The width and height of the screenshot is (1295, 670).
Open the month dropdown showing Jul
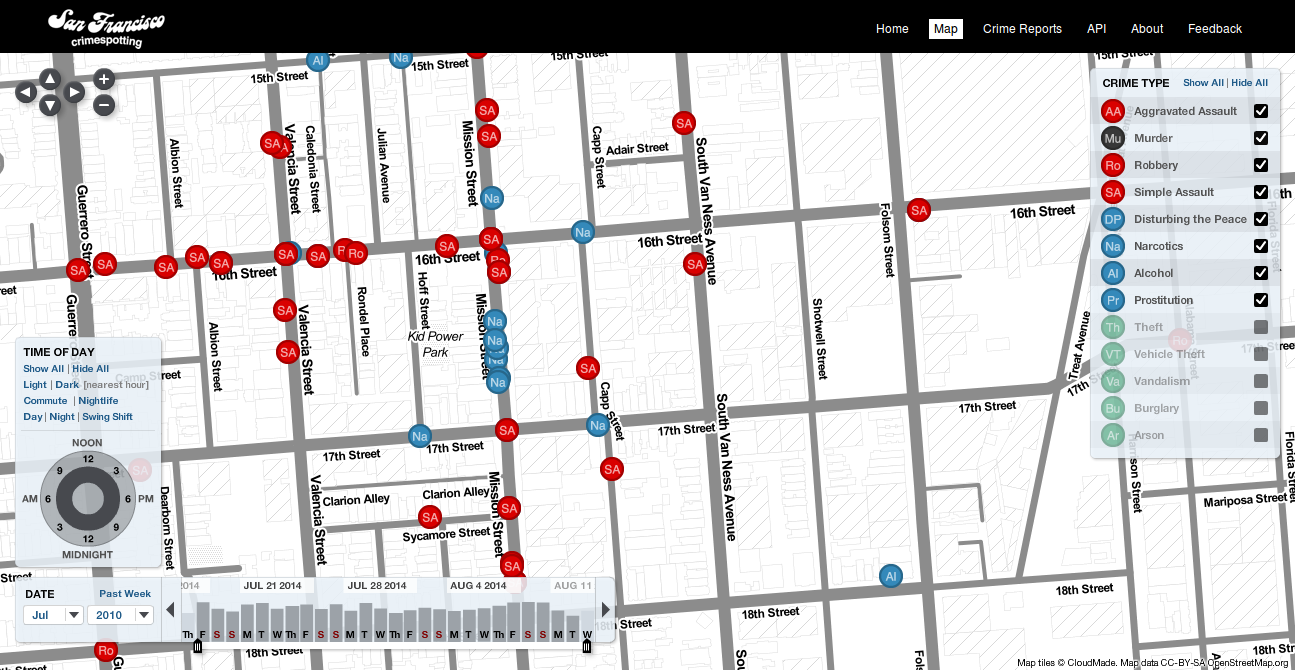tap(53, 615)
